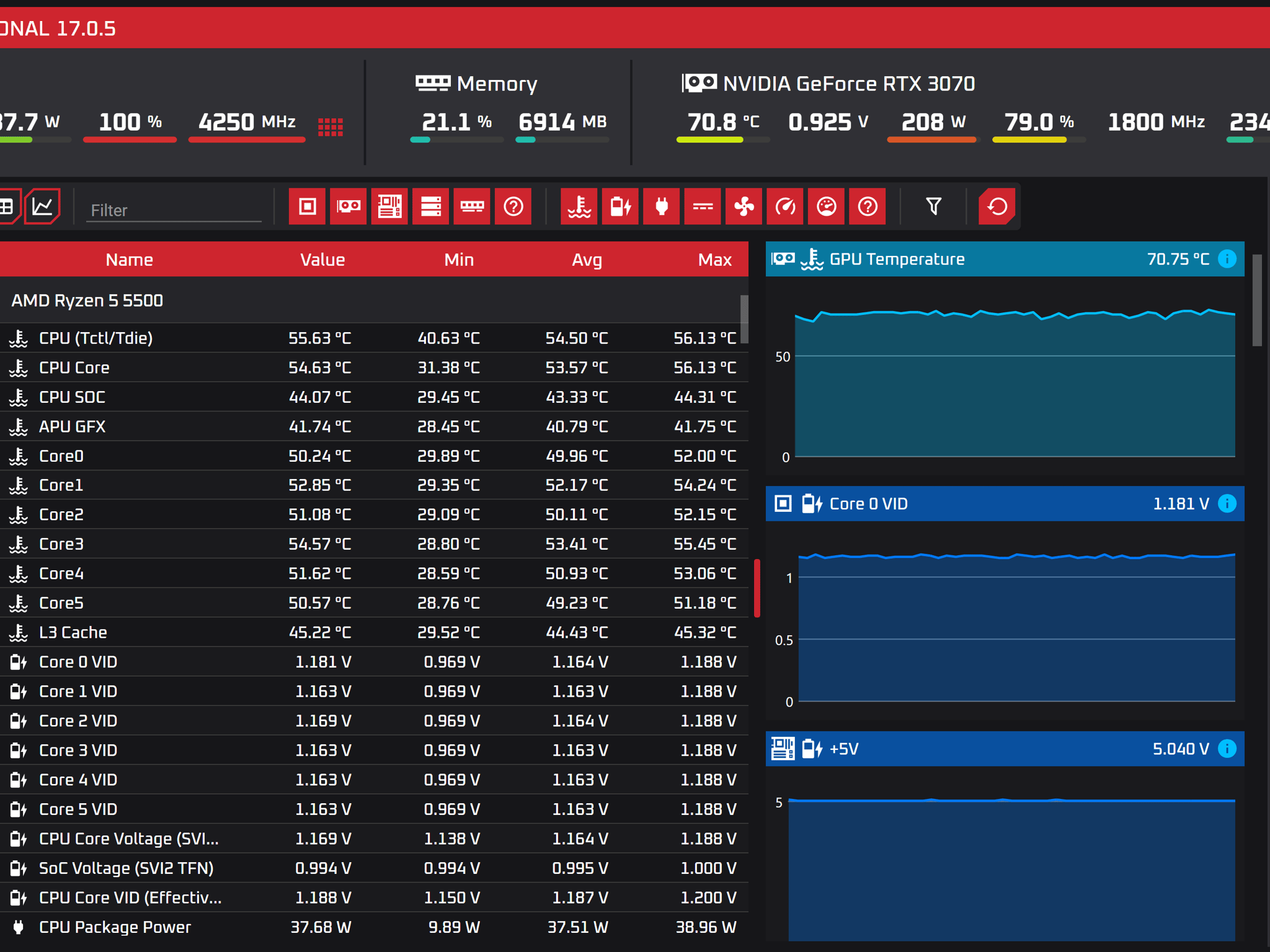Select the Core3 temperature row name
The width and height of the screenshot is (1270, 952).
(61, 544)
